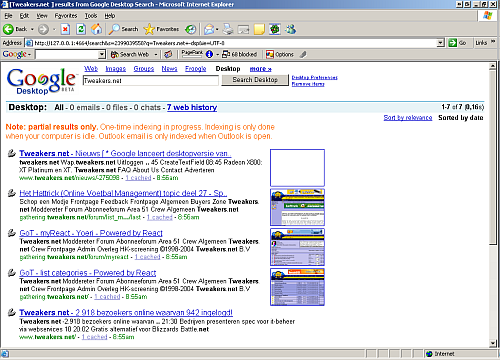Click the Google toolbar Search Web button
This screenshot has width=500, height=360.
[x=130, y=54]
